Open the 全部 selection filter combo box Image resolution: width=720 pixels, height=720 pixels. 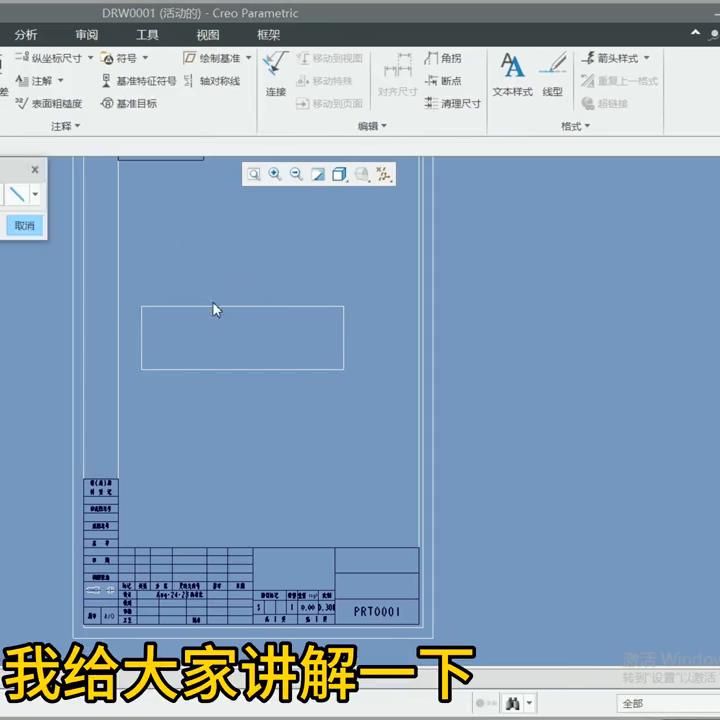coord(668,703)
